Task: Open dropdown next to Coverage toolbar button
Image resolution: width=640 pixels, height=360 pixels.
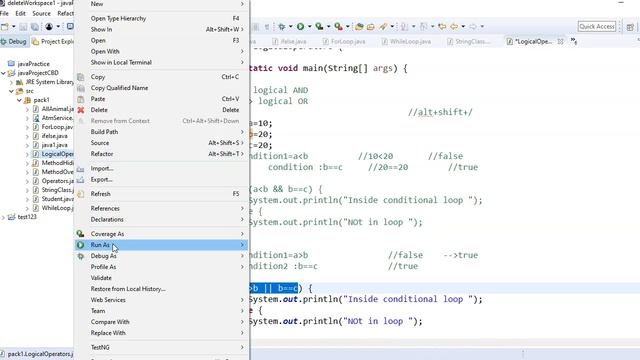Action: point(328,27)
